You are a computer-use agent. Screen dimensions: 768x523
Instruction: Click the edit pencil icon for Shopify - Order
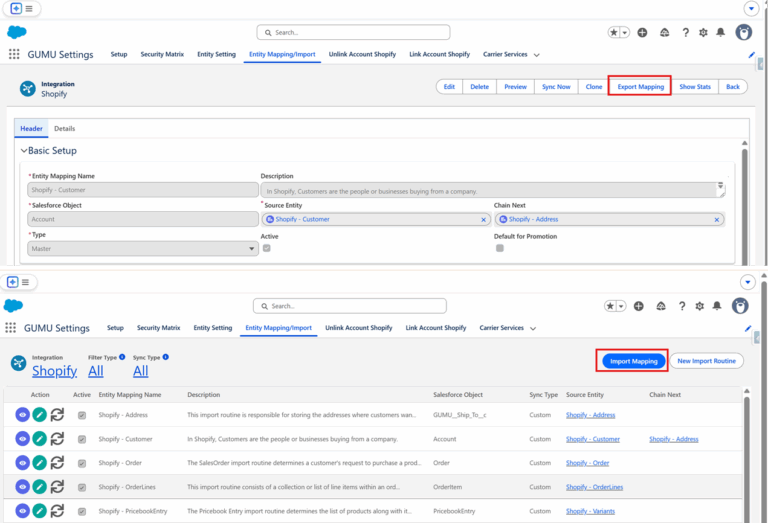pyautogui.click(x=39, y=462)
